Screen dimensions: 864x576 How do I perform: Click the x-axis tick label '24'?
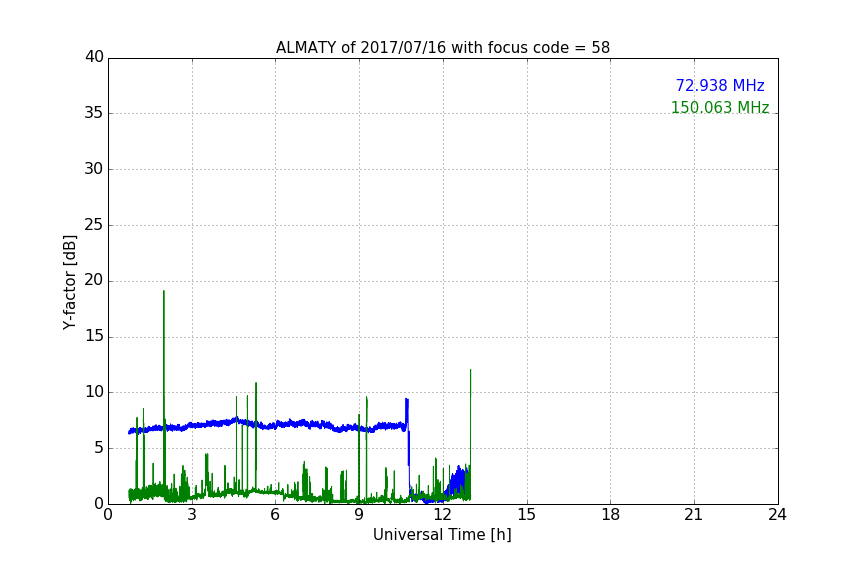777,515
